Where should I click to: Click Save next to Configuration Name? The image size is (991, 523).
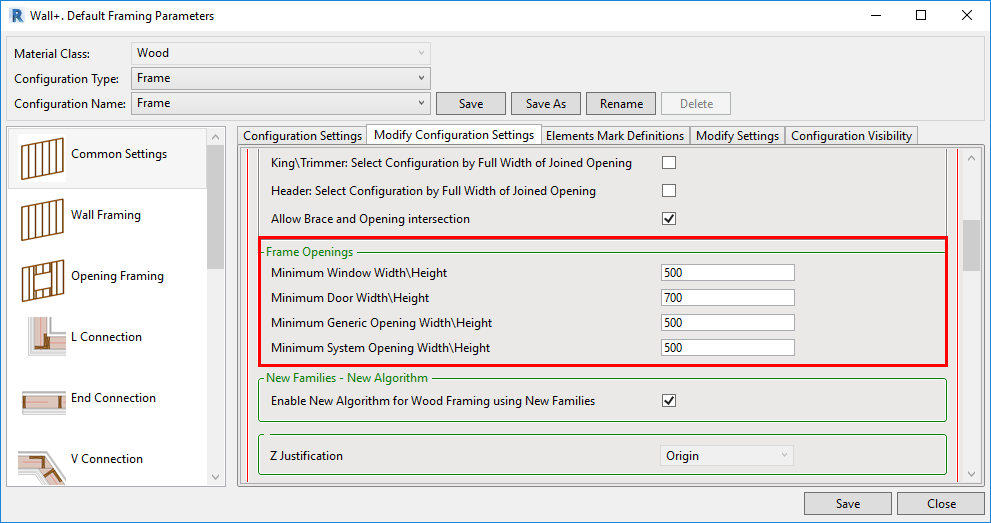tap(471, 104)
